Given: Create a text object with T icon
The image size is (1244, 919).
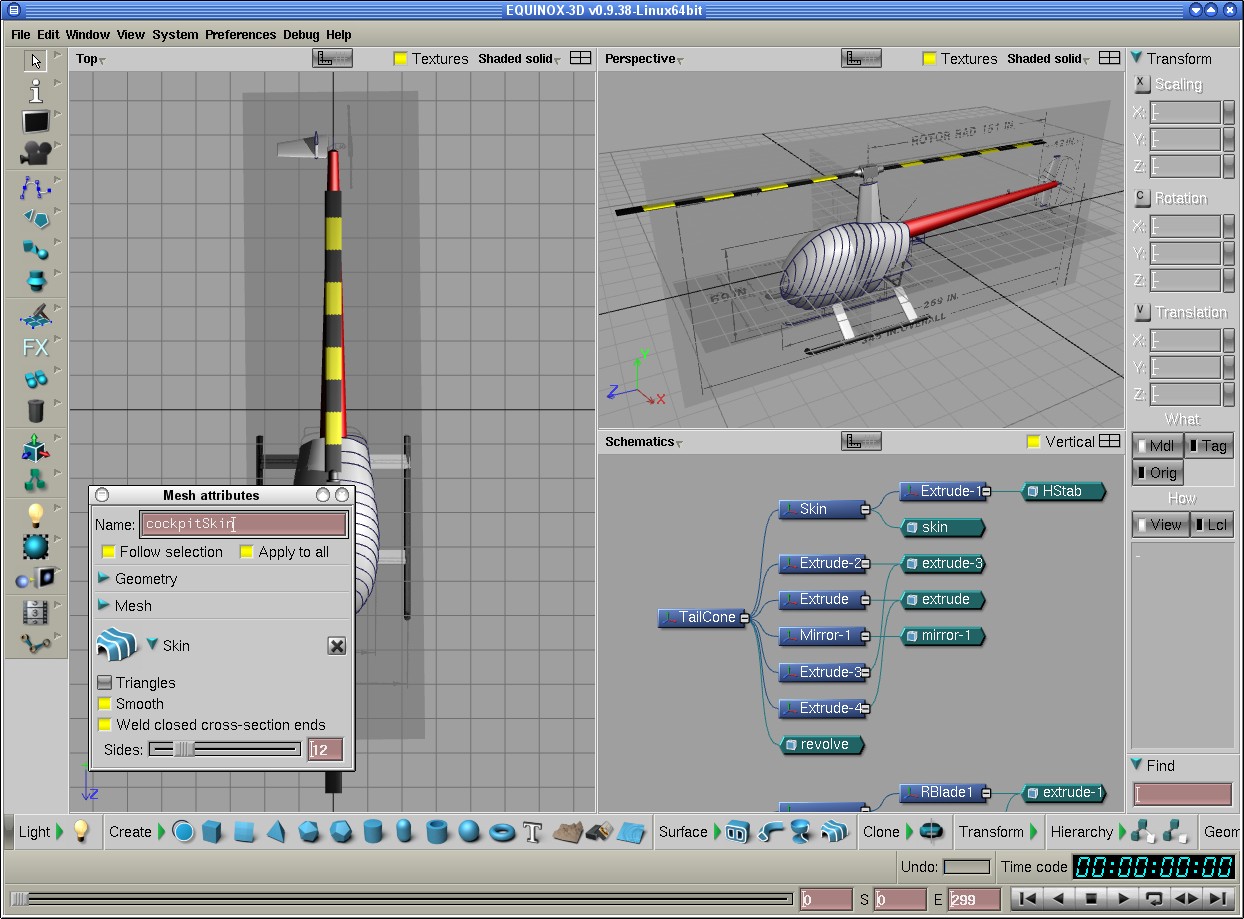Looking at the screenshot, I should pyautogui.click(x=532, y=832).
